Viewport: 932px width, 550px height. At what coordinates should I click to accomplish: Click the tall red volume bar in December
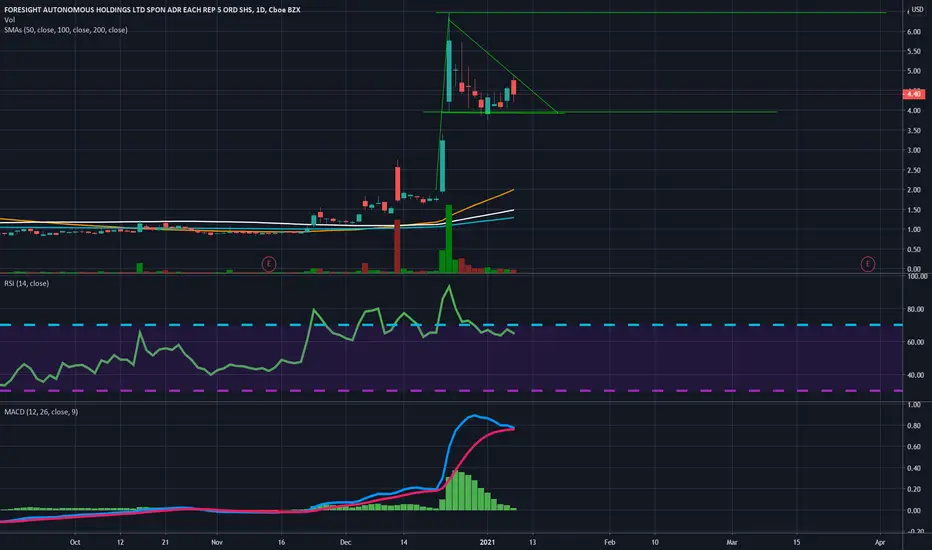click(x=397, y=246)
